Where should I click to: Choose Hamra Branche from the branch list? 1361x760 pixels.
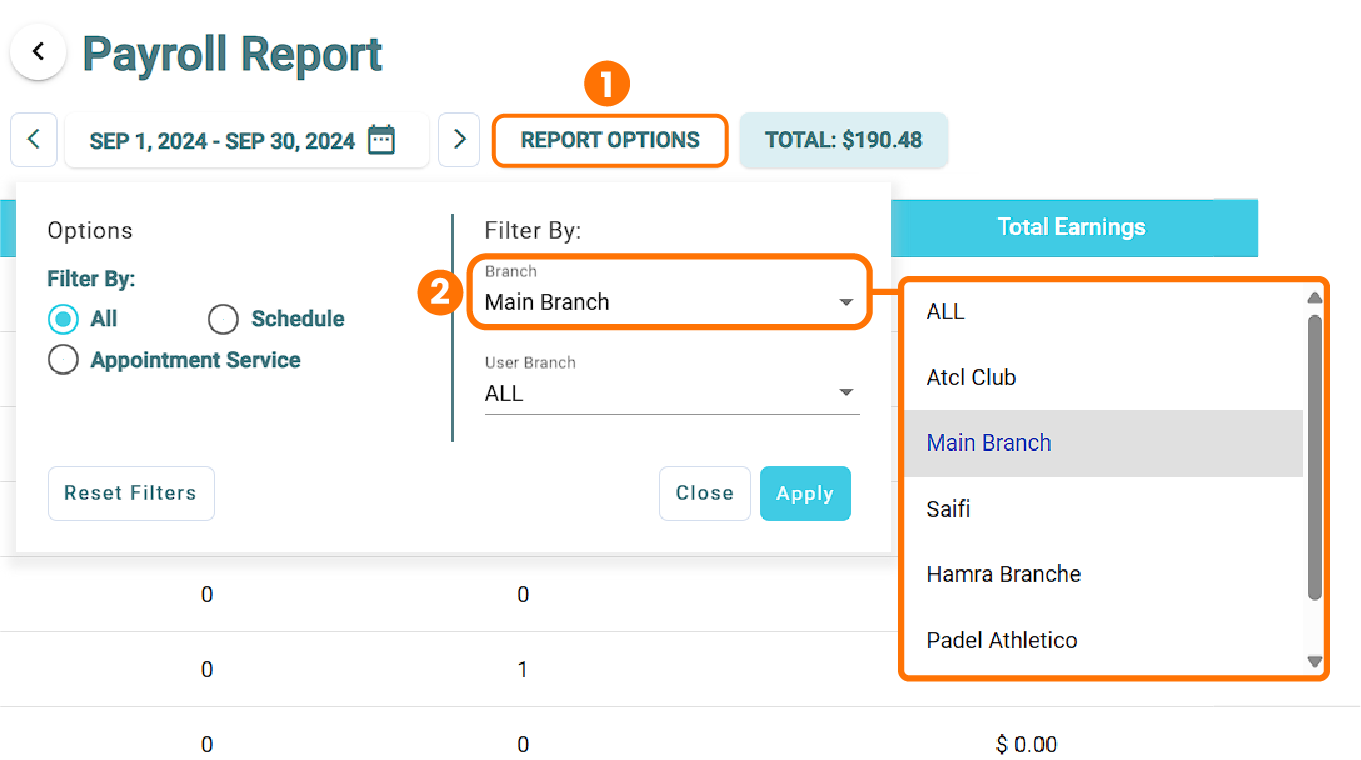pyautogui.click(x=1003, y=574)
